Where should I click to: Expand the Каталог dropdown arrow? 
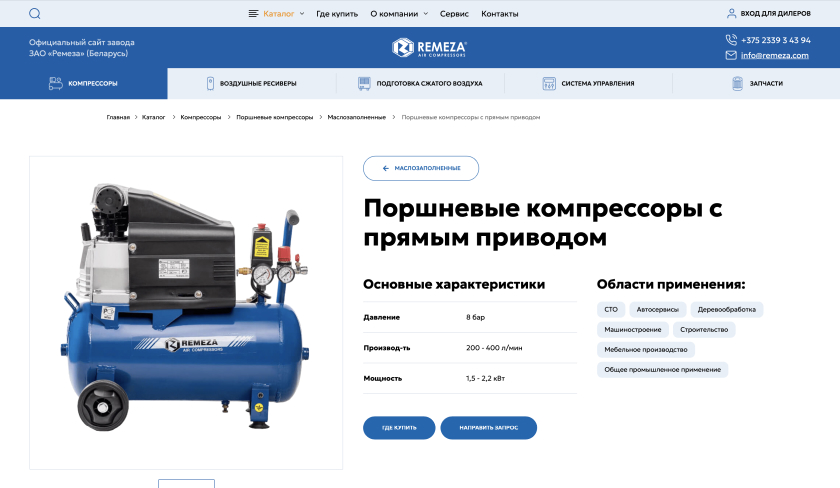pyautogui.click(x=302, y=14)
